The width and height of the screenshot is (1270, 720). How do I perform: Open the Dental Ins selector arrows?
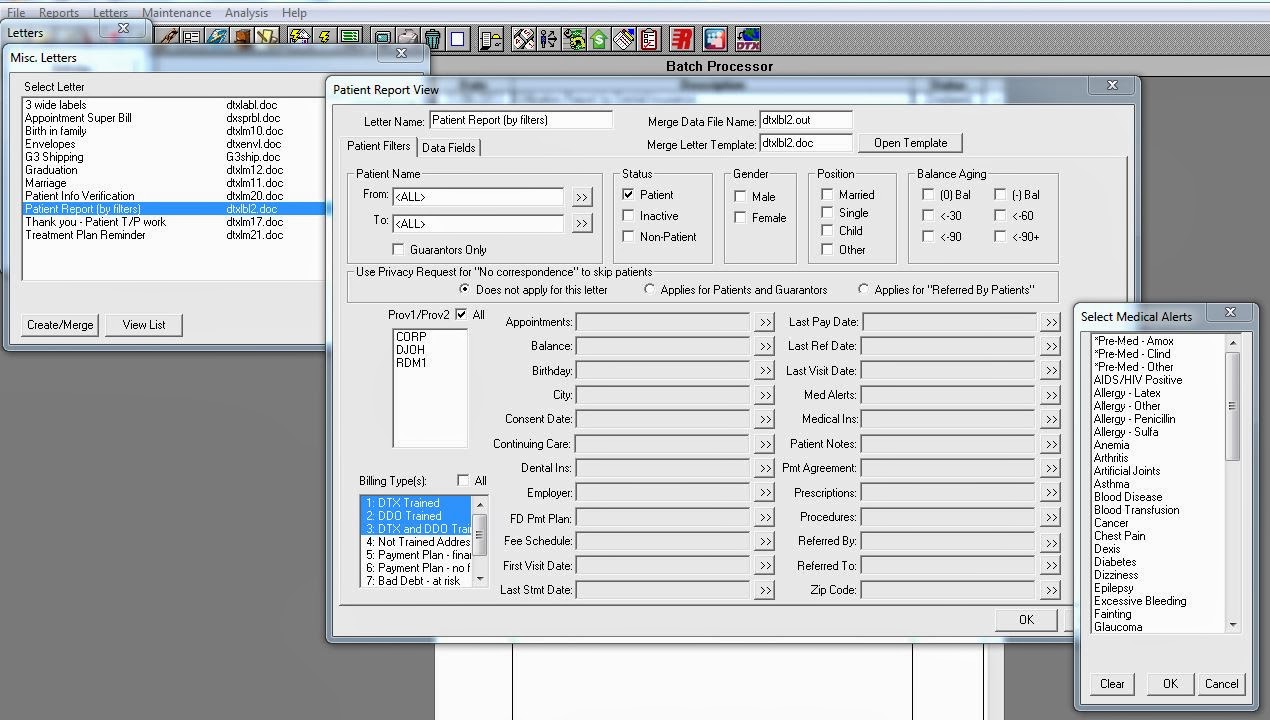click(x=764, y=469)
